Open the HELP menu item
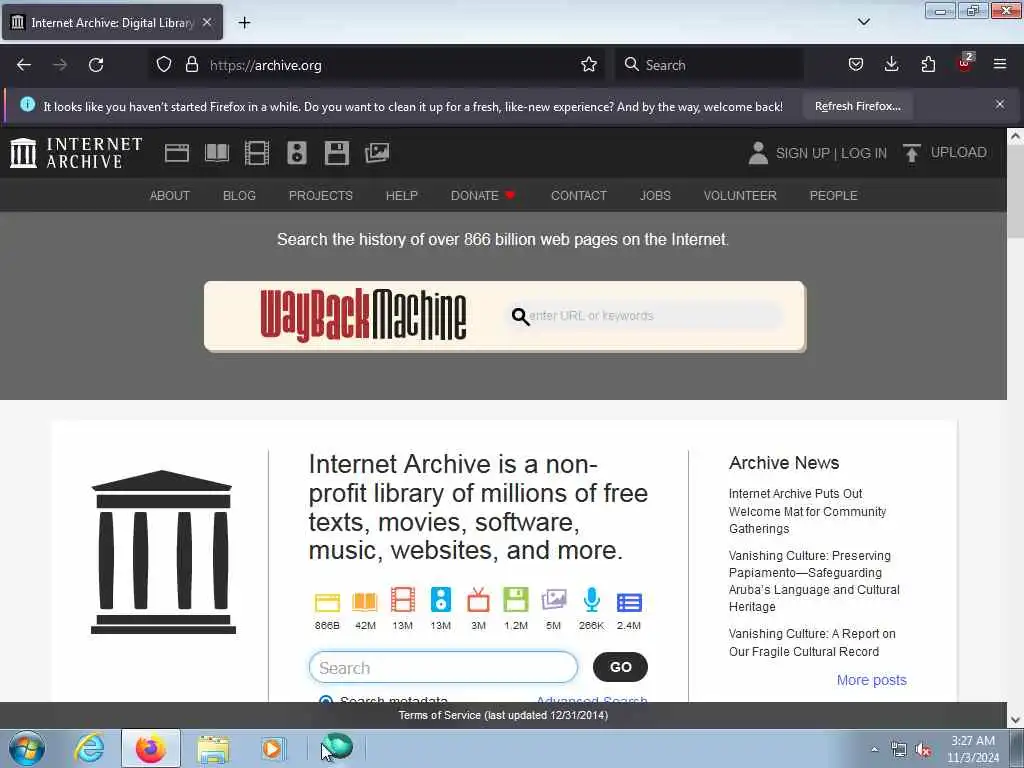The height and width of the screenshot is (768, 1024). 402,195
